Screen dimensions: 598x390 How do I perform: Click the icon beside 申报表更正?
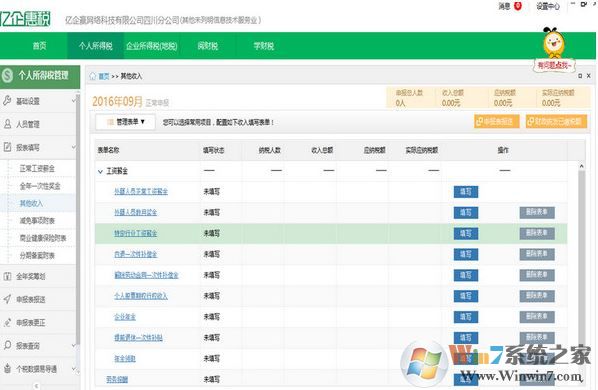(7, 323)
